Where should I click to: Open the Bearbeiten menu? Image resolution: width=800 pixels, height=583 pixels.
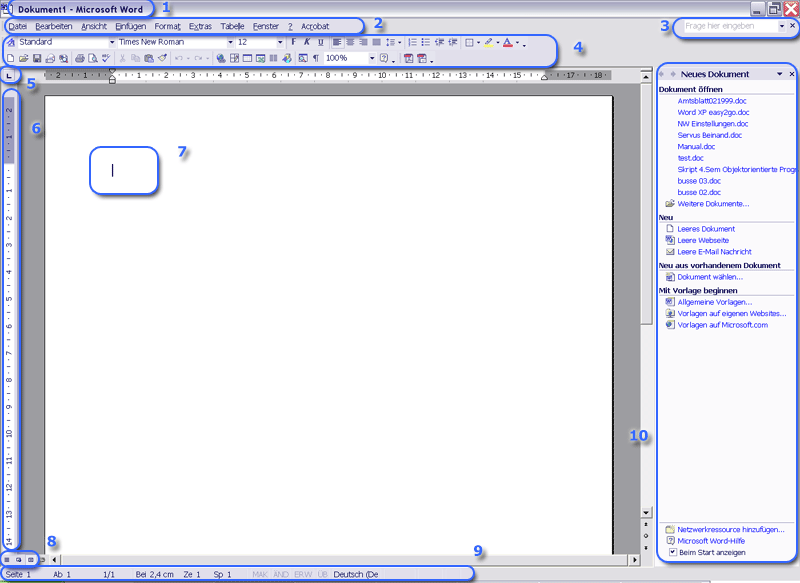[54, 26]
